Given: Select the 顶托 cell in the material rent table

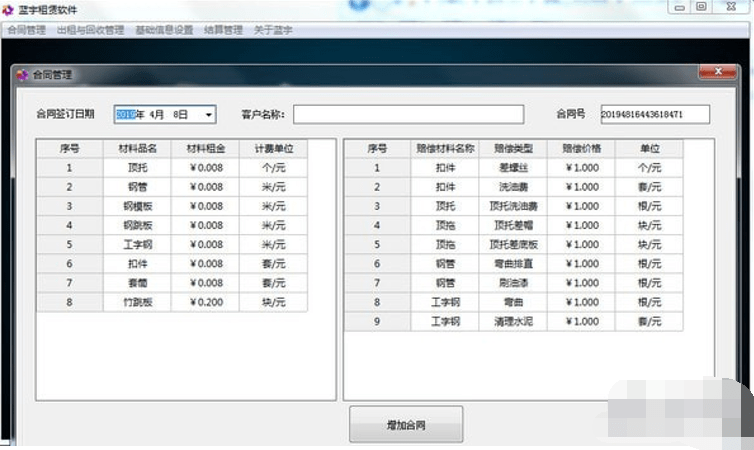Looking at the screenshot, I should pos(138,168).
